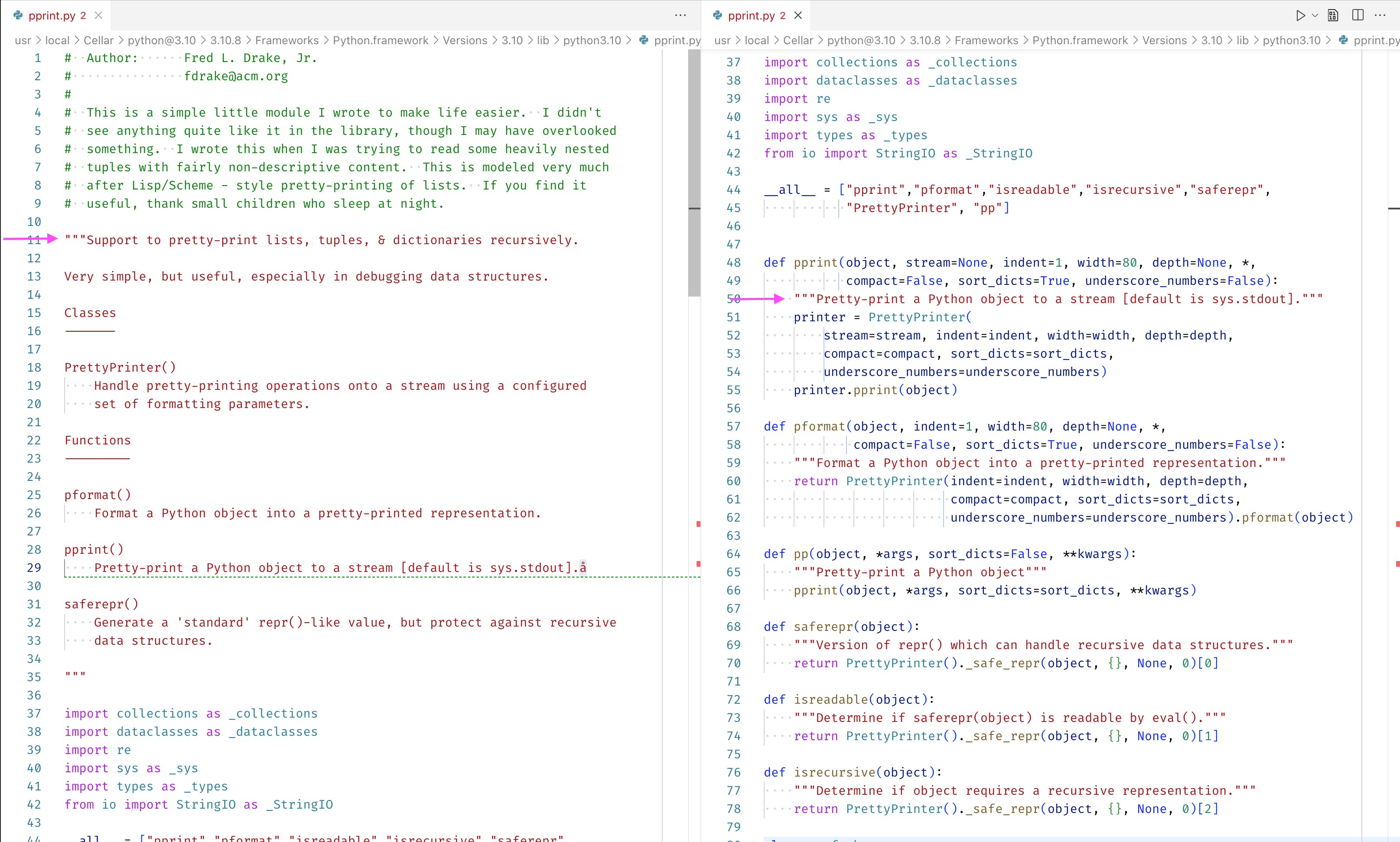Close the right pprint.py tab

798,15
